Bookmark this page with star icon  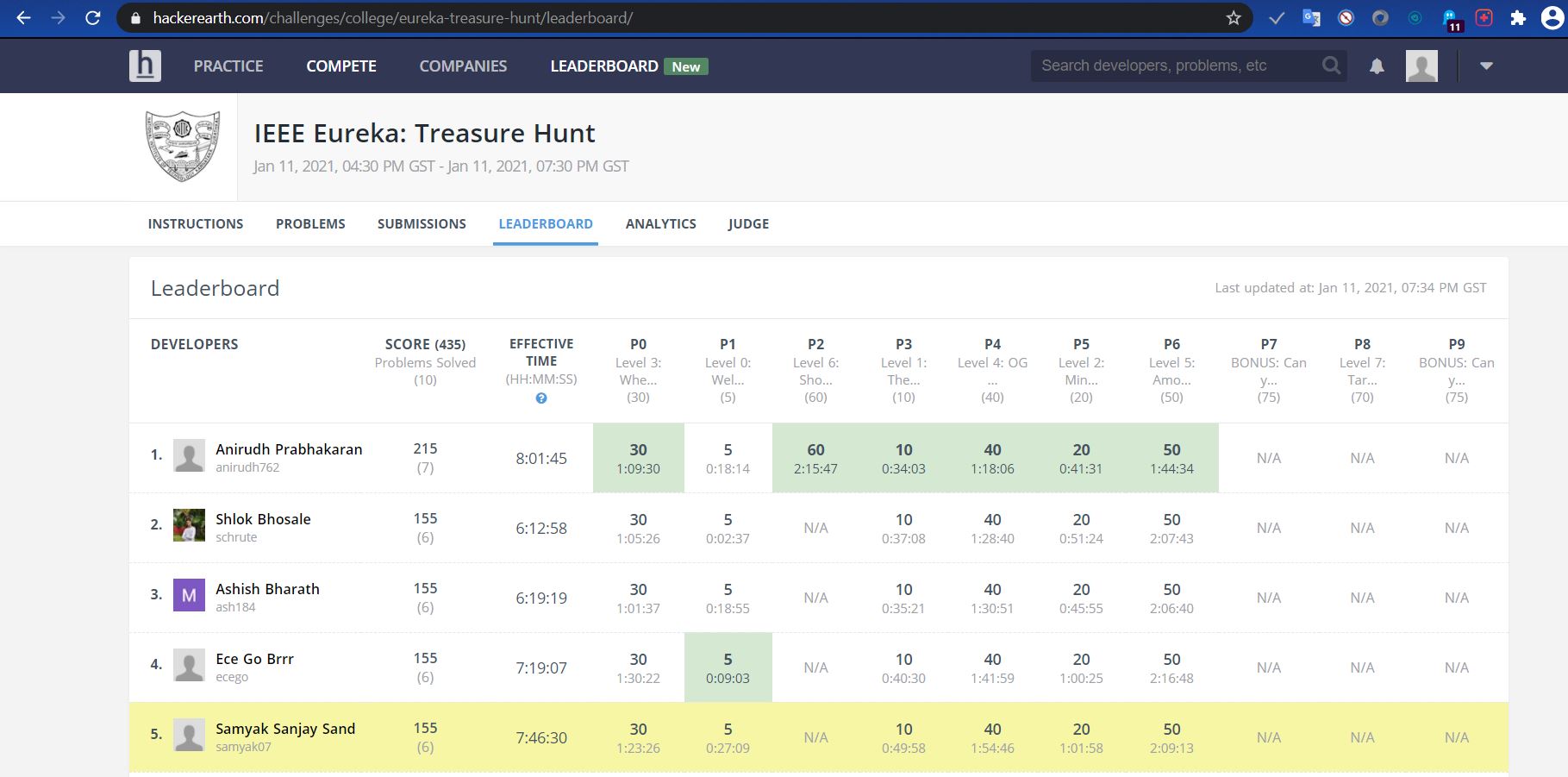1234,18
